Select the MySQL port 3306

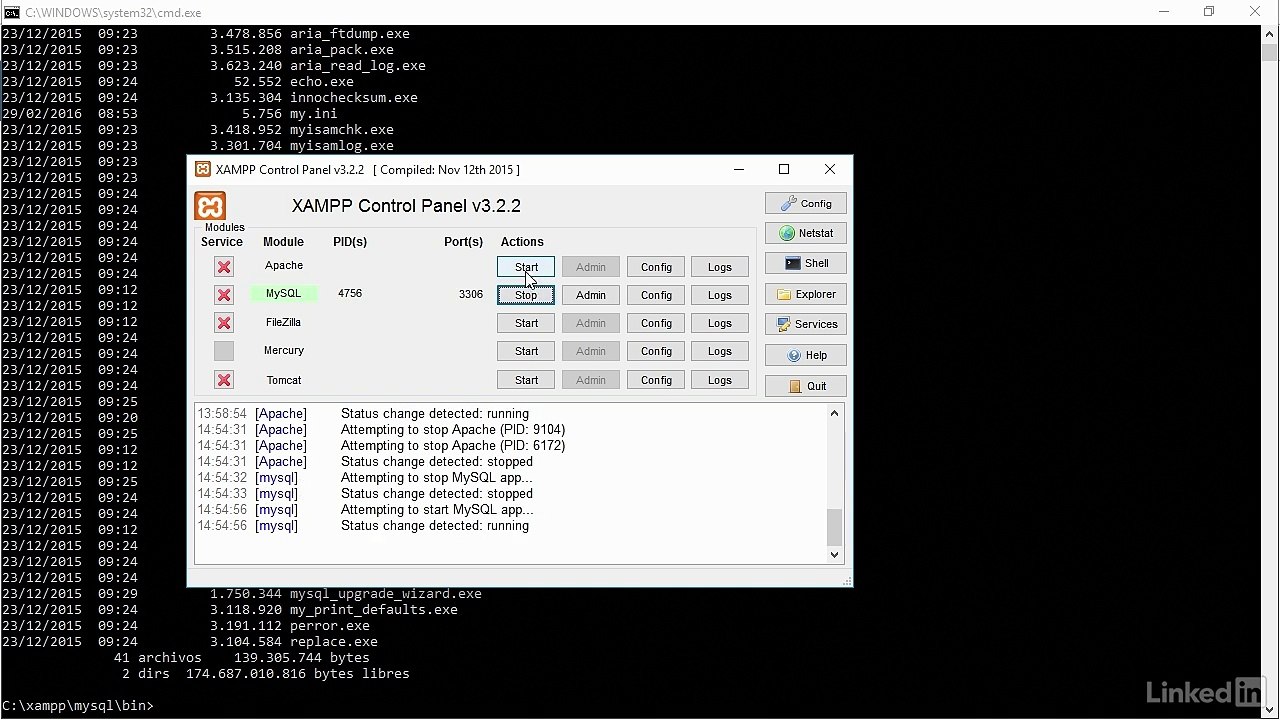471,295
